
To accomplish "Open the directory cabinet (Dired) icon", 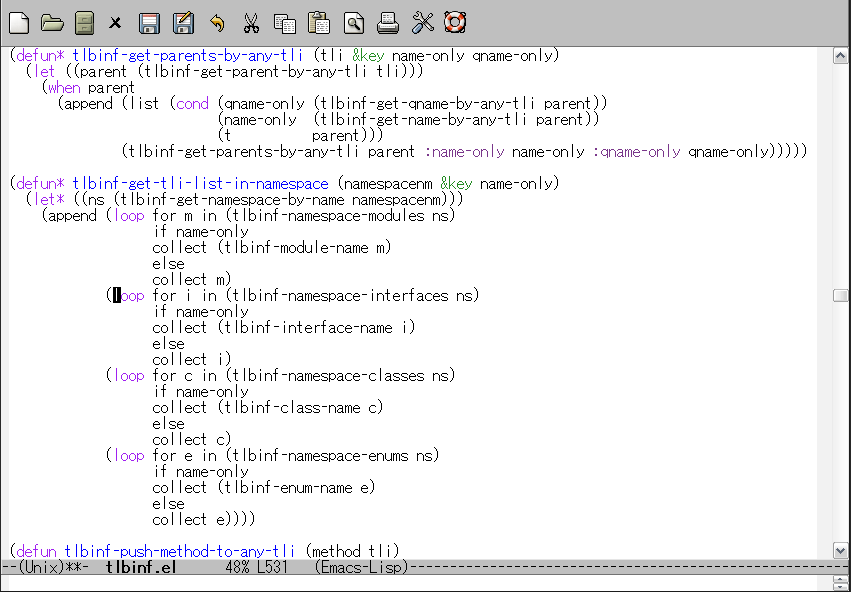I will pyautogui.click(x=84, y=23).
